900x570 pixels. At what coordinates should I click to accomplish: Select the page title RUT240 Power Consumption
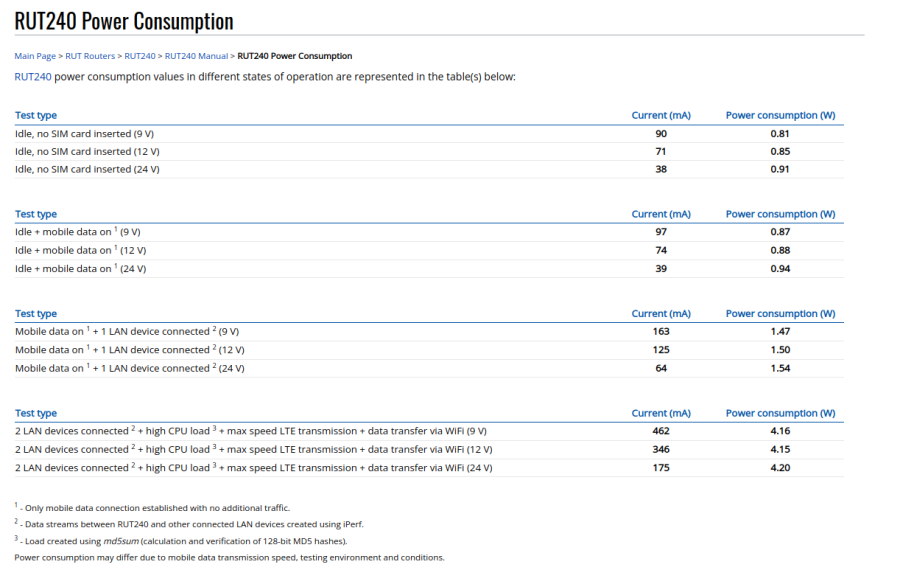coord(124,21)
